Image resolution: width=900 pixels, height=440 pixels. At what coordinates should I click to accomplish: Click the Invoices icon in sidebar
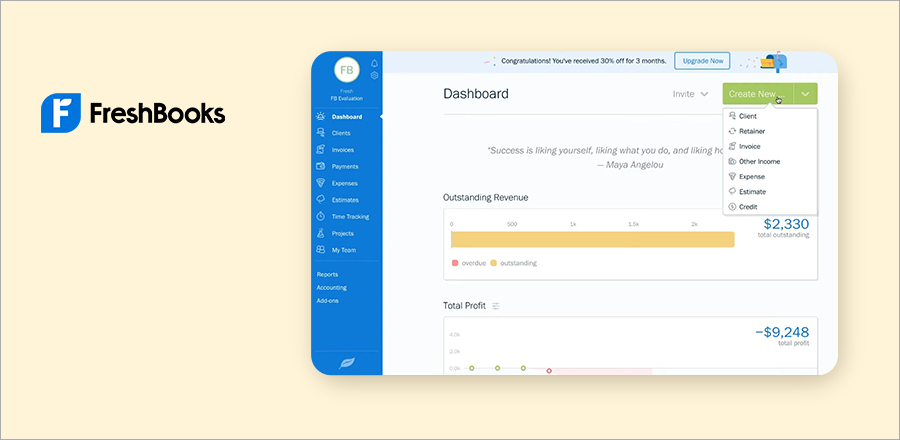[321, 150]
